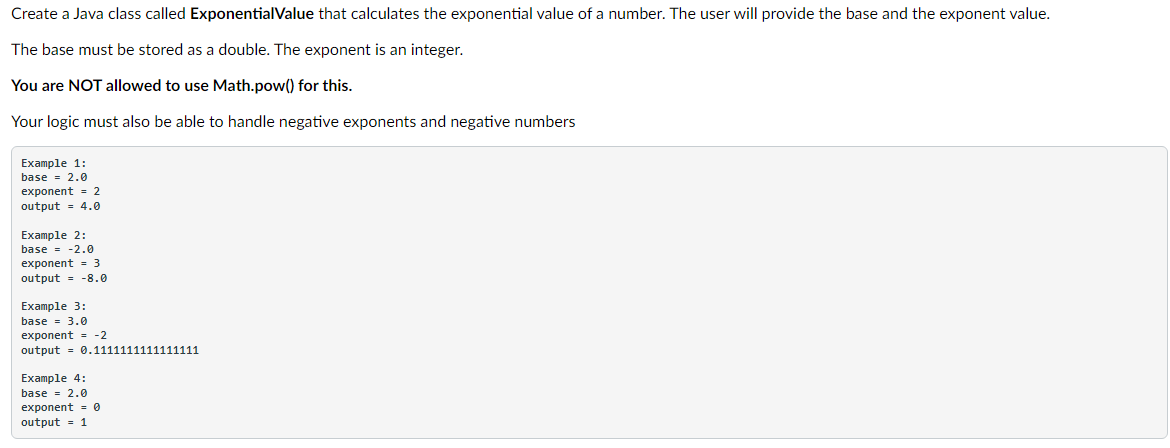Click the 'output = 4.0' line
1170x448 pixels.
click(x=60, y=206)
